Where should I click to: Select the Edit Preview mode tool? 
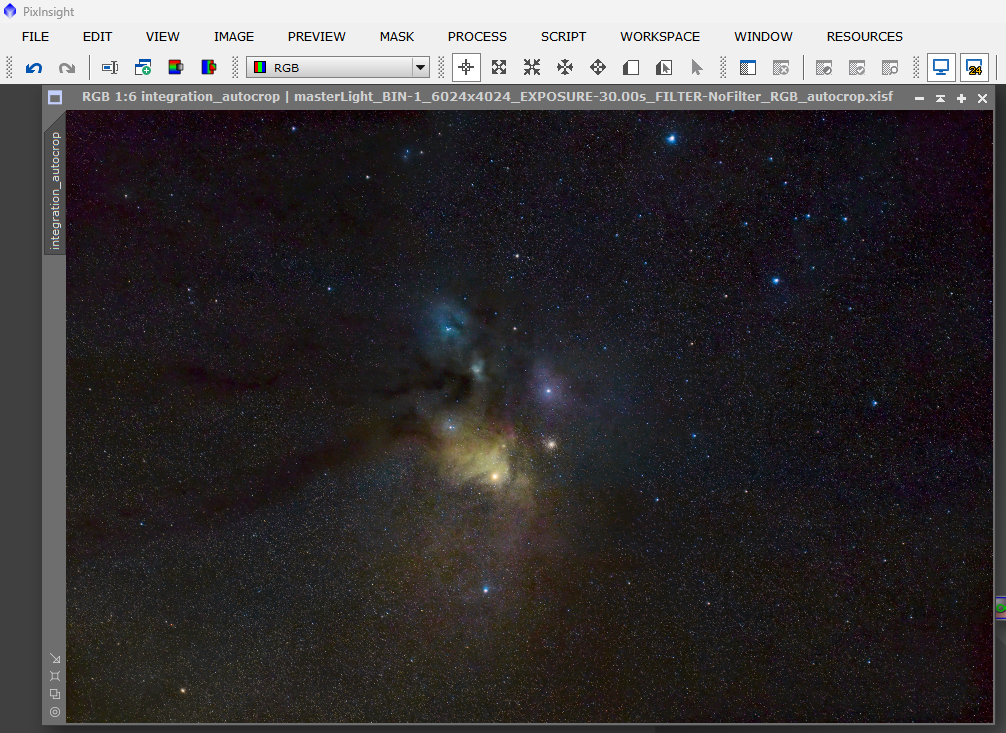(664, 67)
